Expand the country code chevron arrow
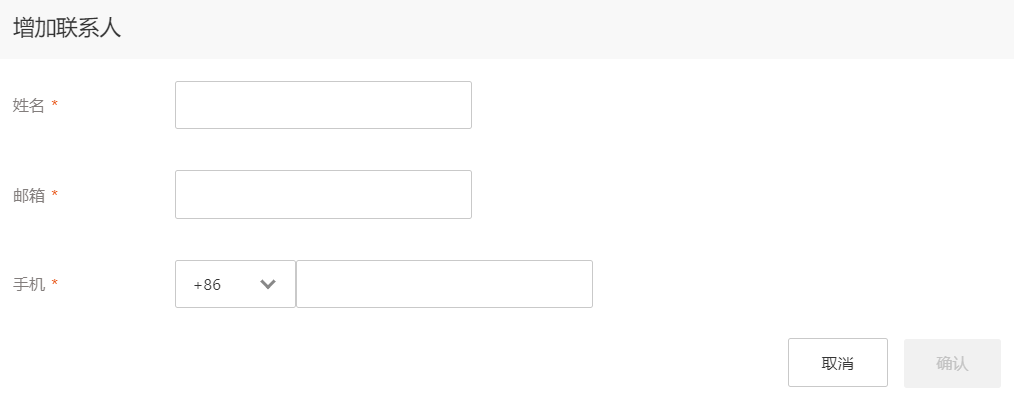 (x=268, y=284)
